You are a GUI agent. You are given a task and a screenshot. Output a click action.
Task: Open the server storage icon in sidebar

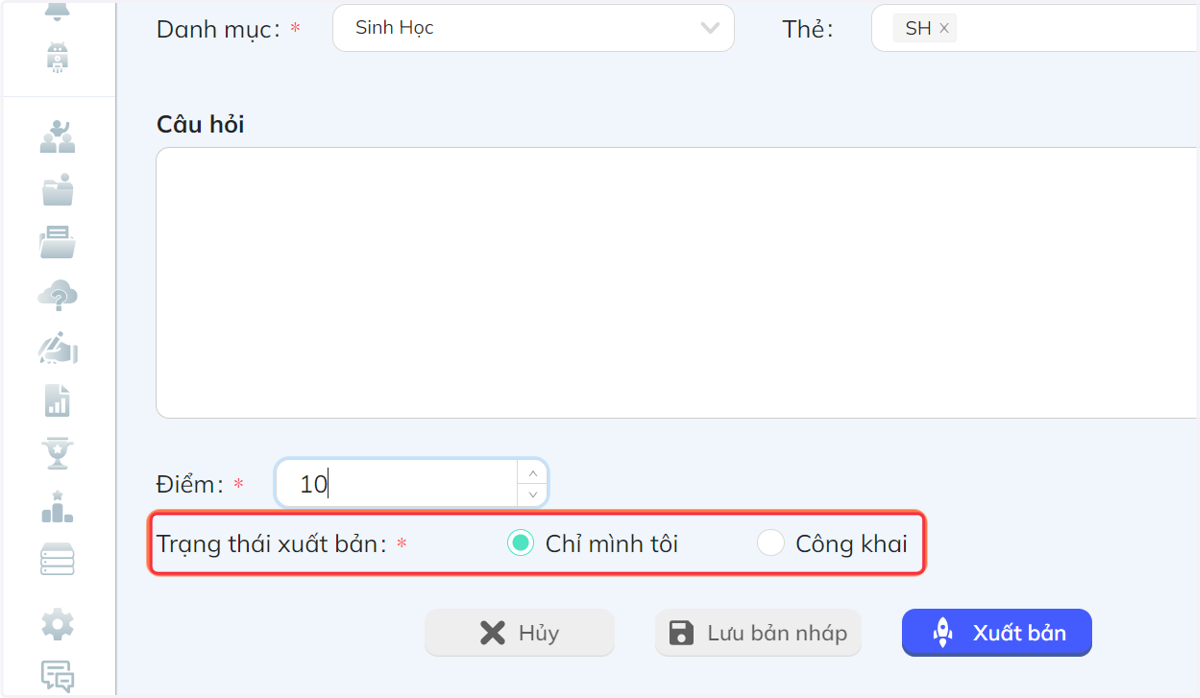(x=57, y=559)
